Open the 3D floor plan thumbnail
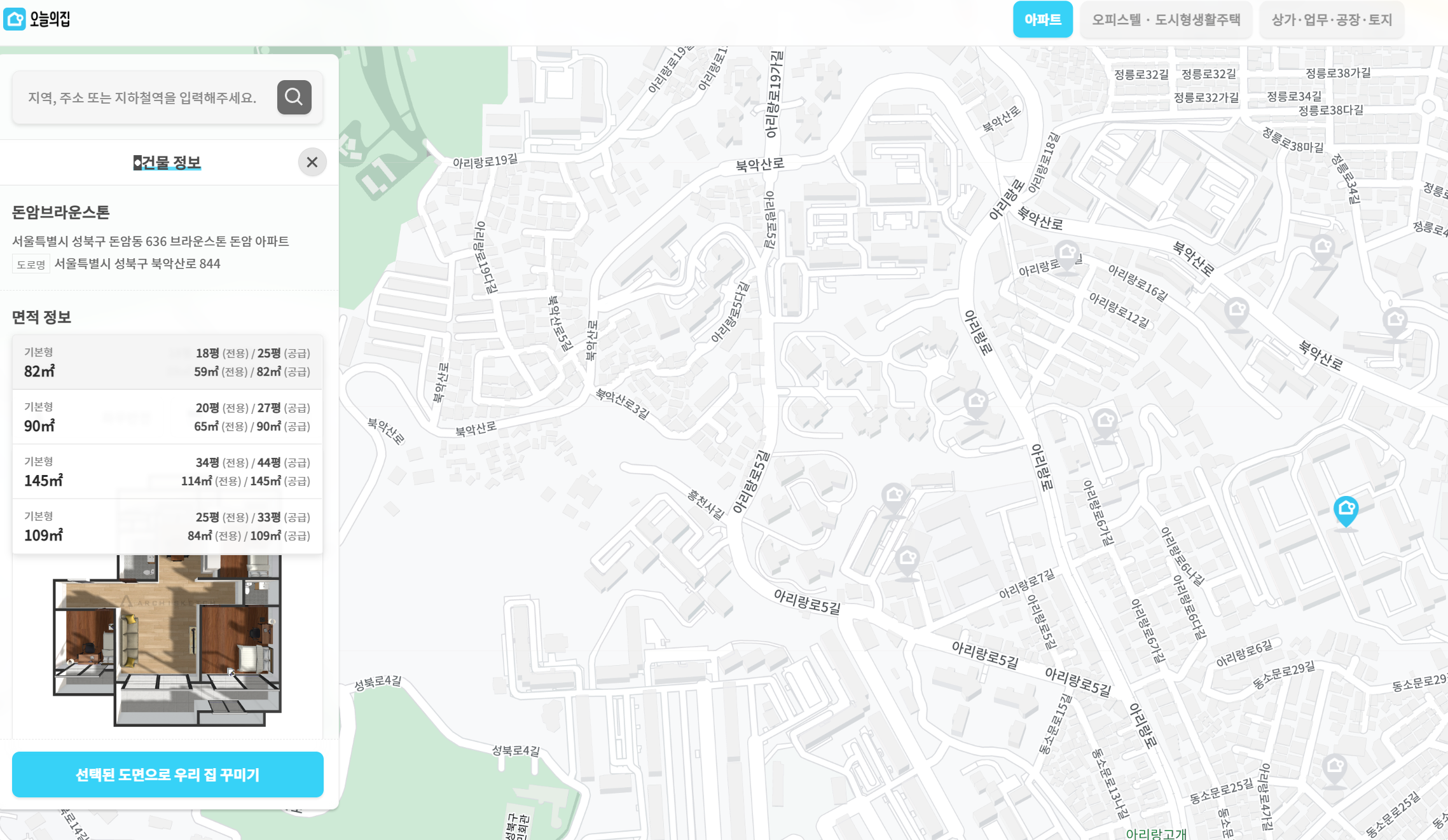This screenshot has width=1448, height=840. (x=167, y=641)
